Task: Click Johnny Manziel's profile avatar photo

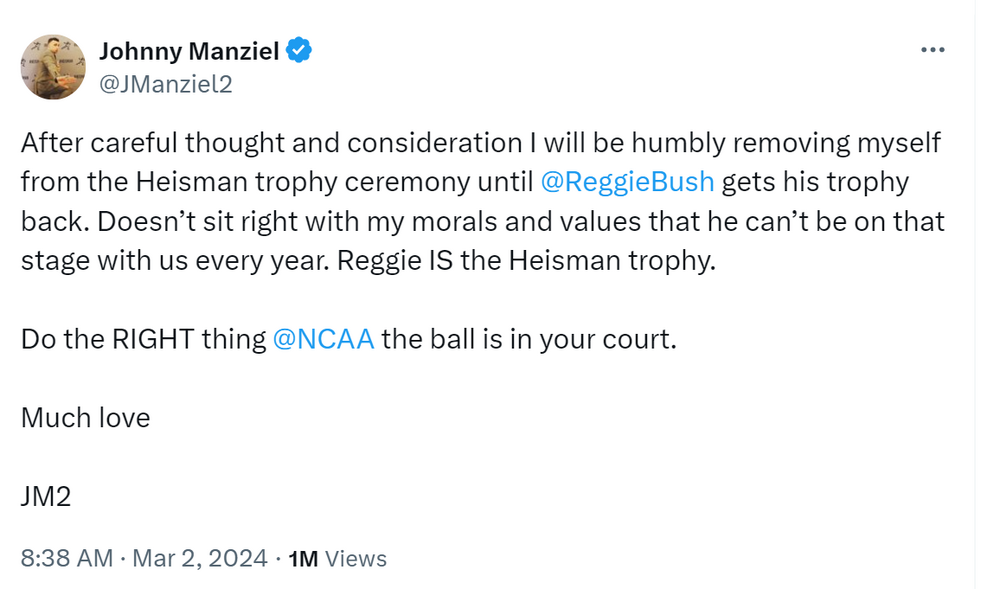Action: 53,67
